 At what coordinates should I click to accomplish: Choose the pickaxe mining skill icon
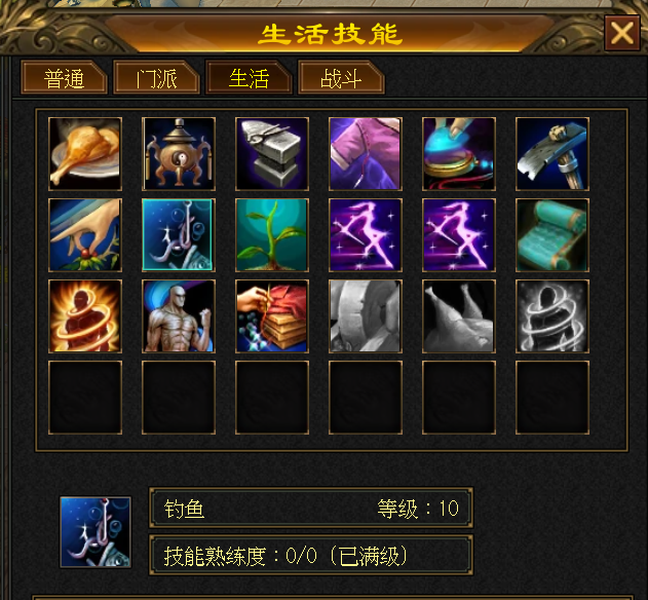(x=552, y=154)
